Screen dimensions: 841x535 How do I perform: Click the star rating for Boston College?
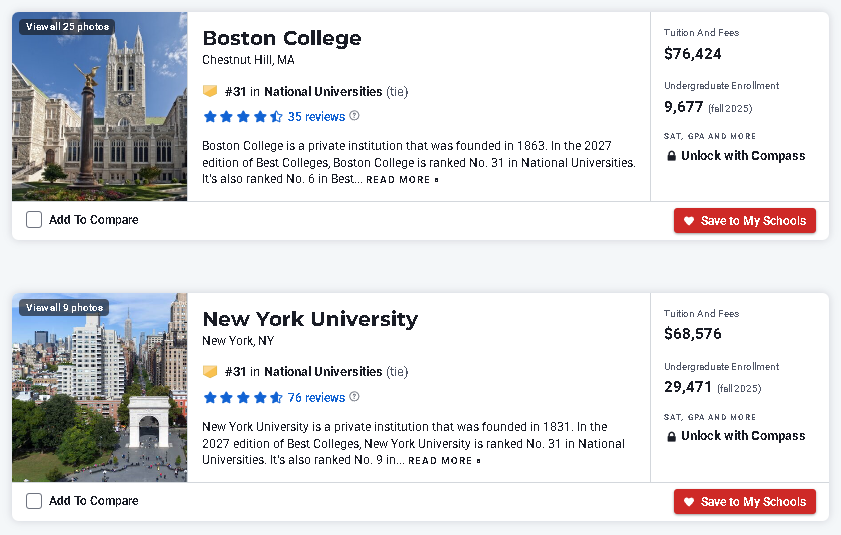pos(243,116)
